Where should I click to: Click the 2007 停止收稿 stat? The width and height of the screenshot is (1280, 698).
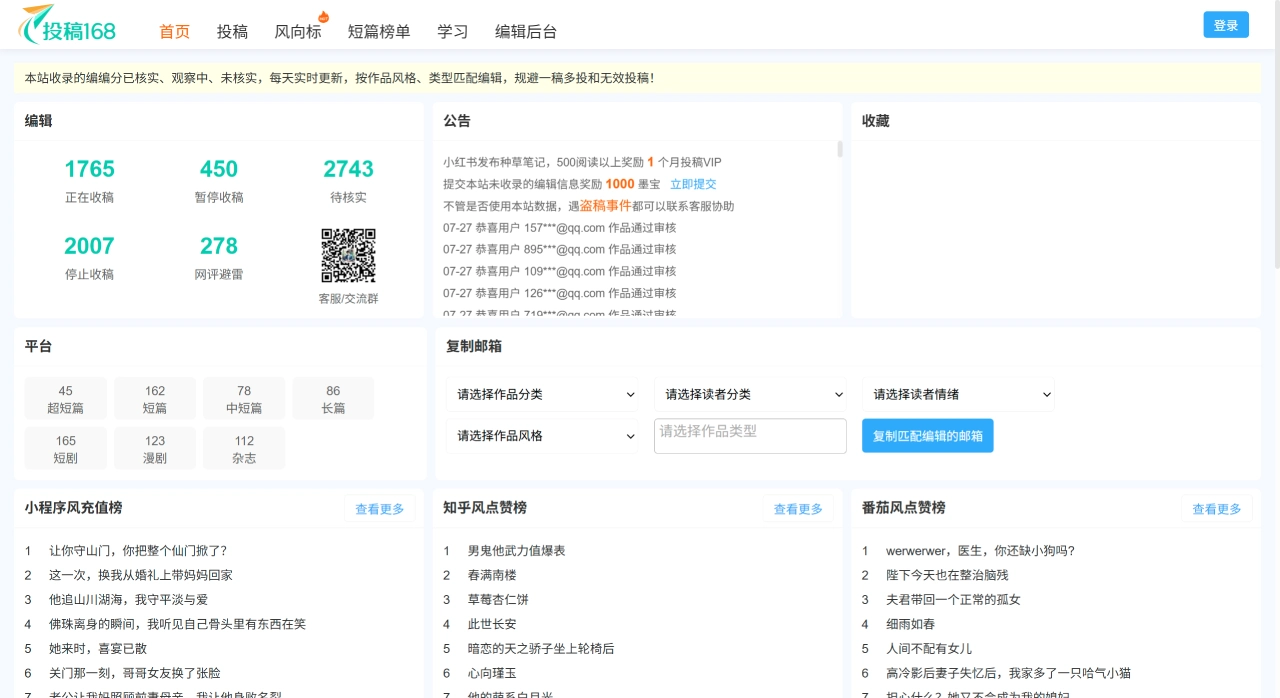coord(89,257)
